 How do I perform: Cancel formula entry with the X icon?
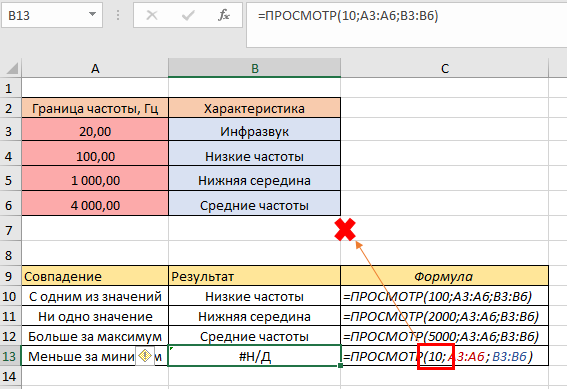(152, 15)
